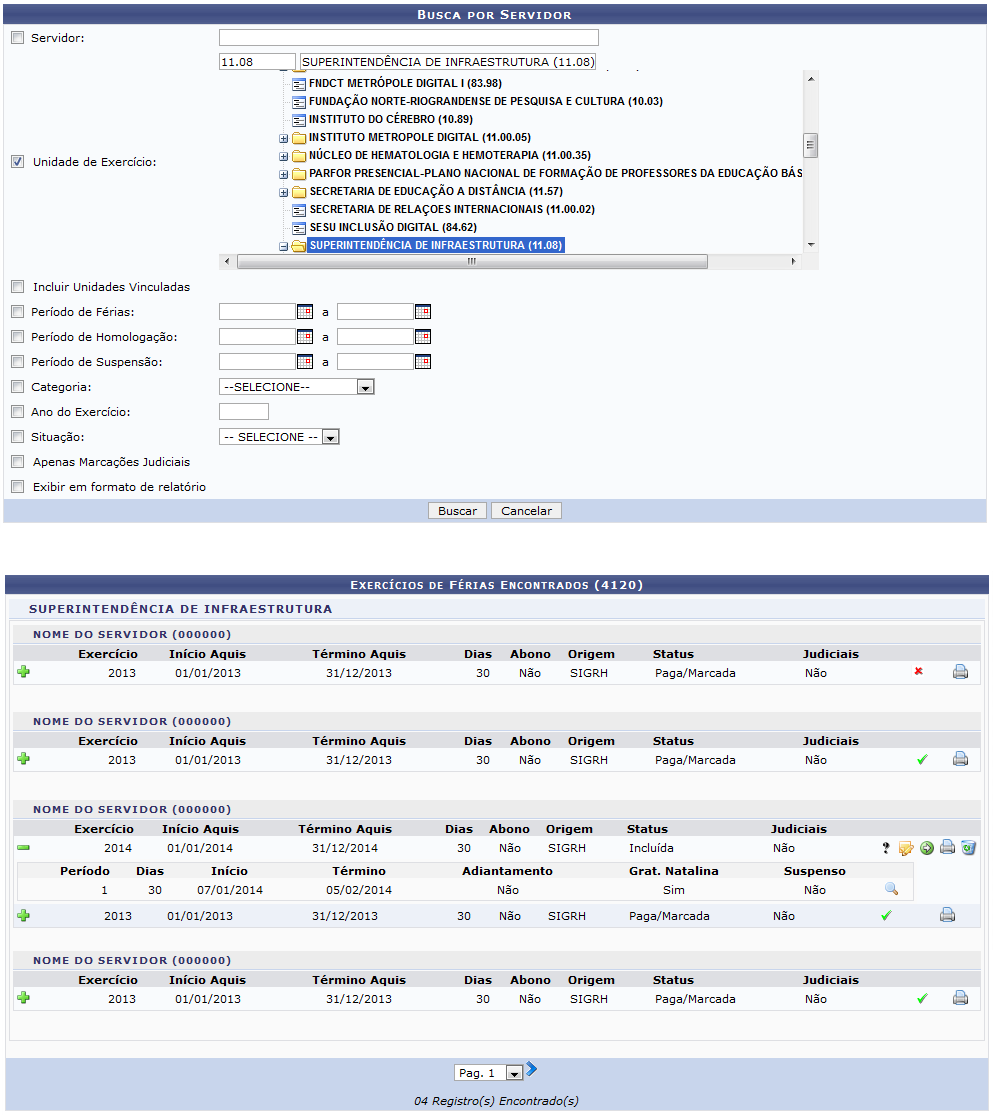Click the Servidor name input field
Screen dimensions: 996x1115
[409, 38]
